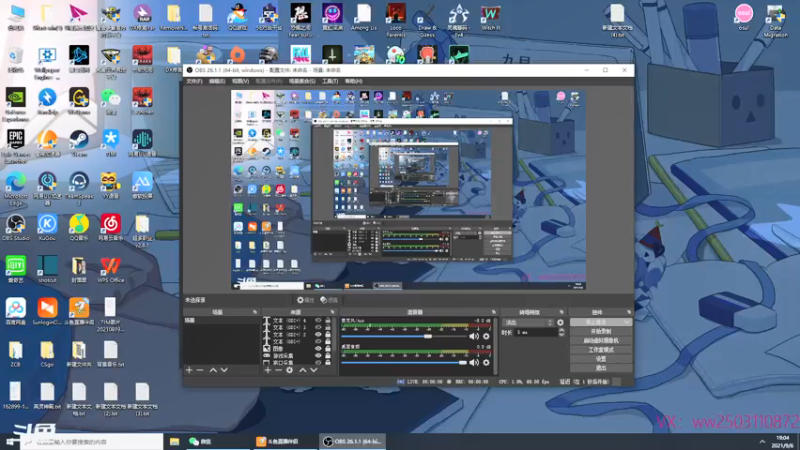Click the 退出 exit button in controls
This screenshot has height=450, width=800.
(x=601, y=368)
